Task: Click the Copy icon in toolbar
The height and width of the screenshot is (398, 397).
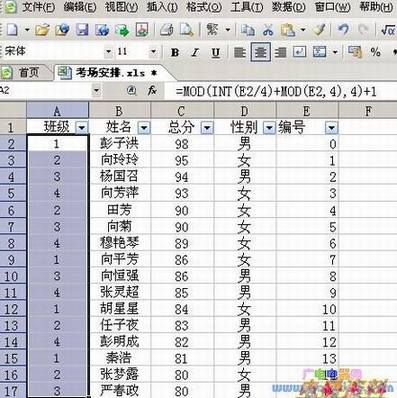Action: (247, 30)
